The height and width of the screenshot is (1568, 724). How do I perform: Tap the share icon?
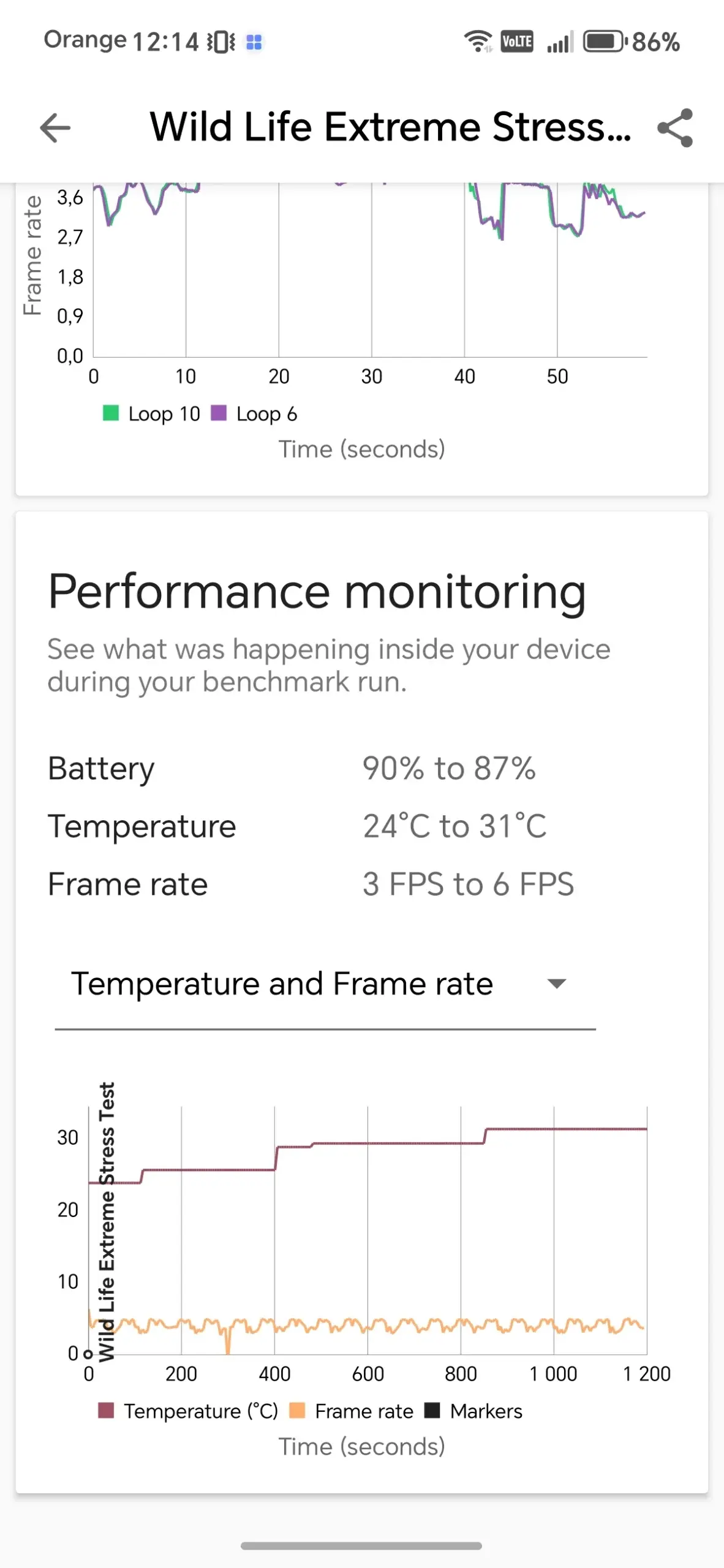(x=675, y=128)
